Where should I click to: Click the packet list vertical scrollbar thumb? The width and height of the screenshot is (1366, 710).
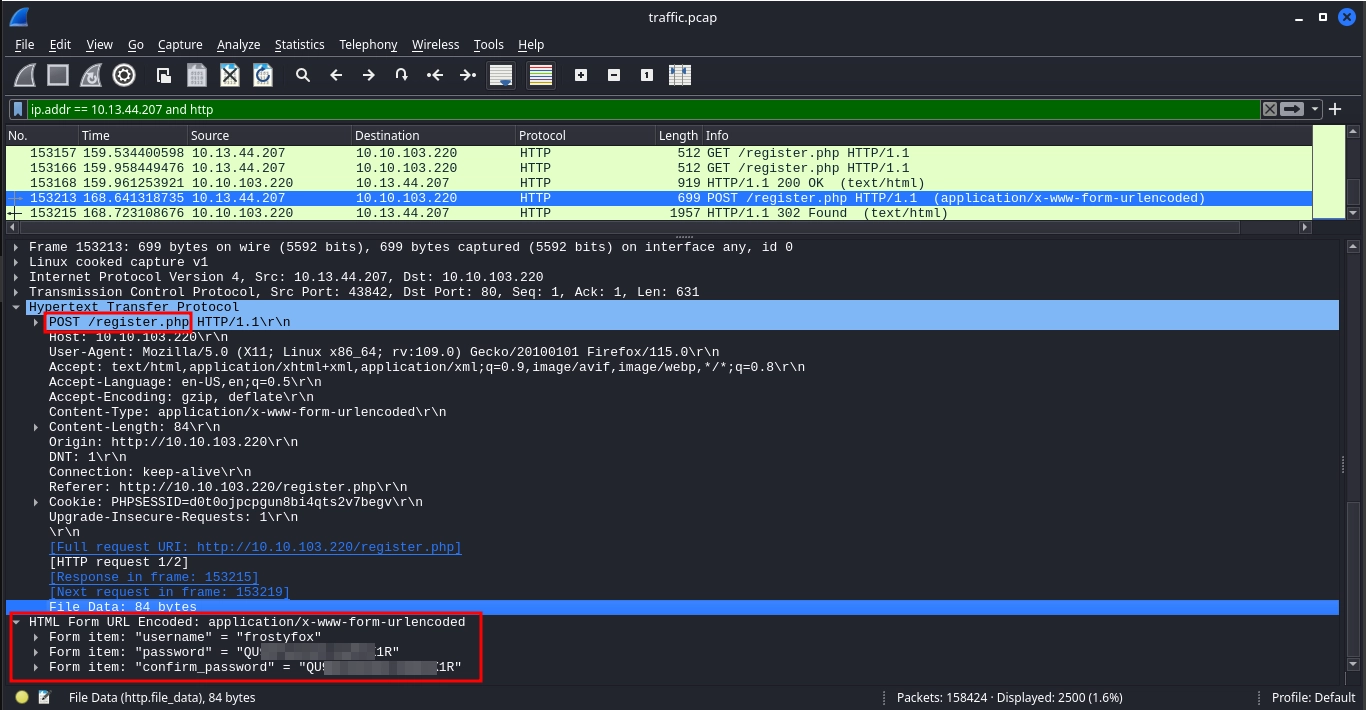(x=1353, y=190)
